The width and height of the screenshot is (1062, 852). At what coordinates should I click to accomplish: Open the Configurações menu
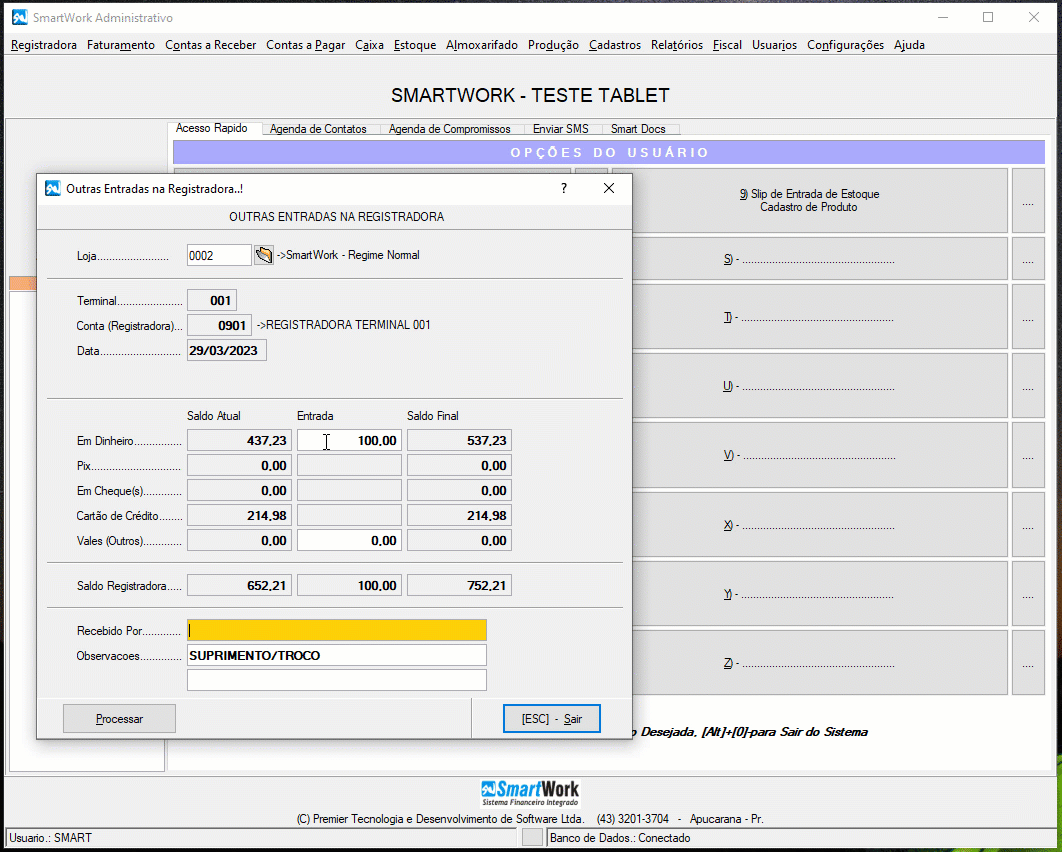coord(845,45)
